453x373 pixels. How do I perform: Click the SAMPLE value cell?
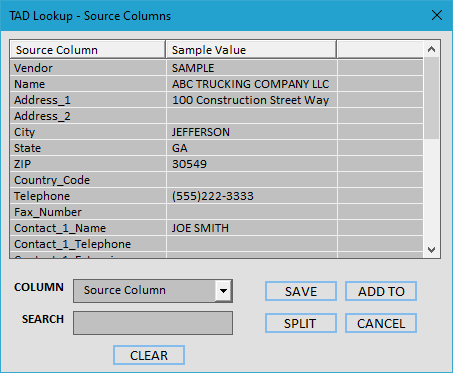[252, 68]
